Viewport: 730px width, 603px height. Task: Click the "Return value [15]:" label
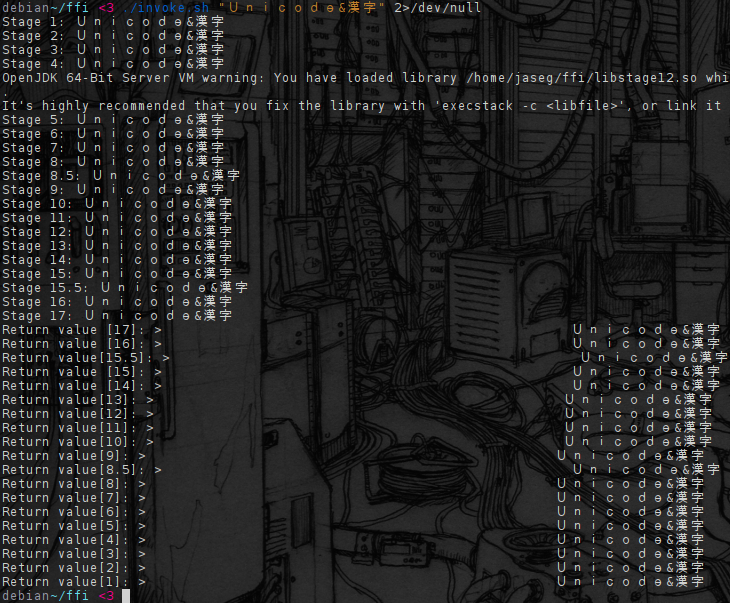click(x=75, y=372)
